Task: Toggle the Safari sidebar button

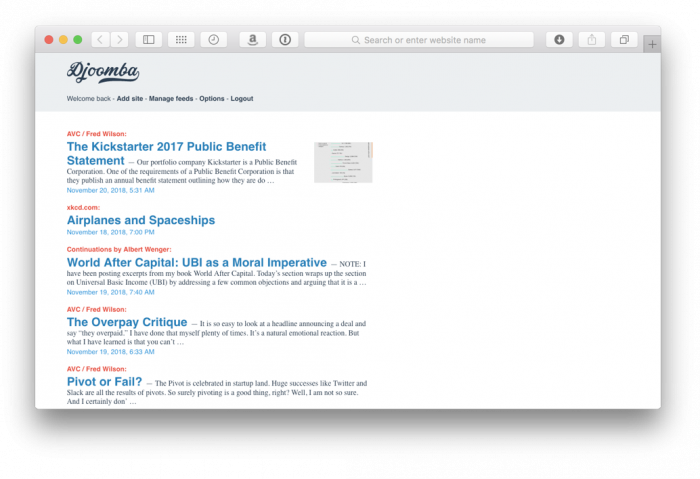Action: point(149,40)
